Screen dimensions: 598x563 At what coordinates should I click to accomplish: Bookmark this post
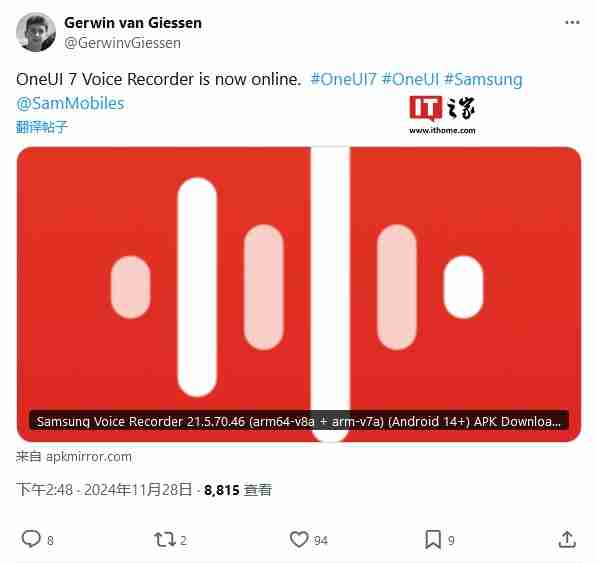point(433,539)
